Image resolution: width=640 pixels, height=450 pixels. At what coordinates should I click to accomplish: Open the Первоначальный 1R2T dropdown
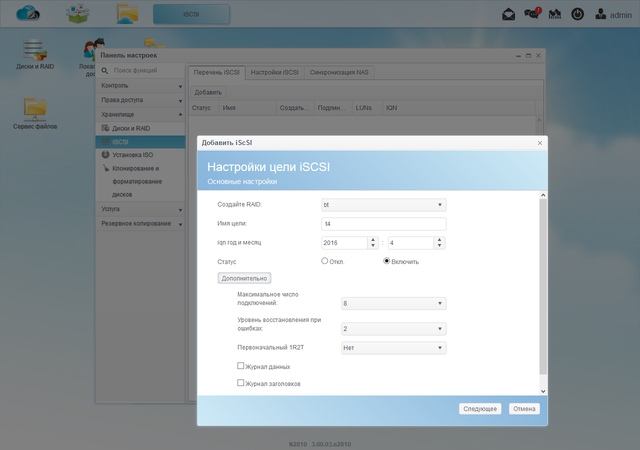[x=393, y=348]
